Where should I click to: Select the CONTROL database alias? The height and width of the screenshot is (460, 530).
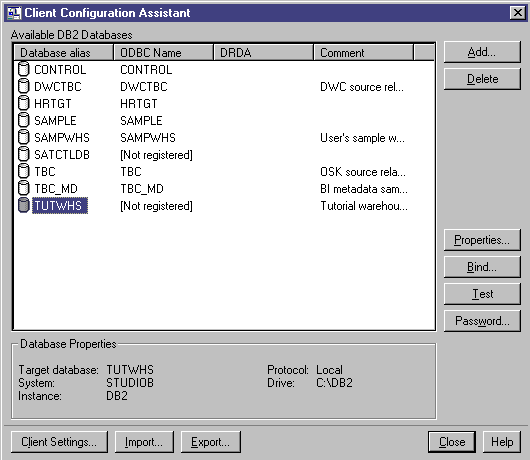60,70
